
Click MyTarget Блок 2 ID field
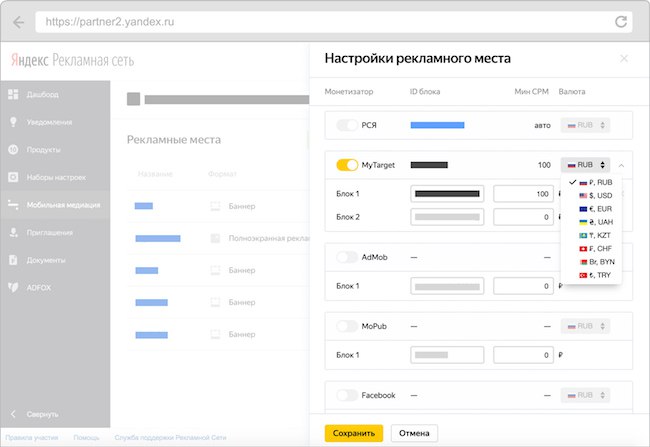tap(447, 217)
